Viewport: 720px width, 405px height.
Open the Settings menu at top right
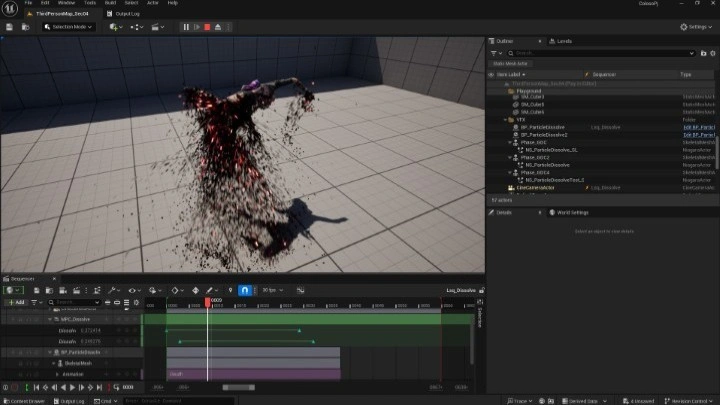click(x=696, y=27)
